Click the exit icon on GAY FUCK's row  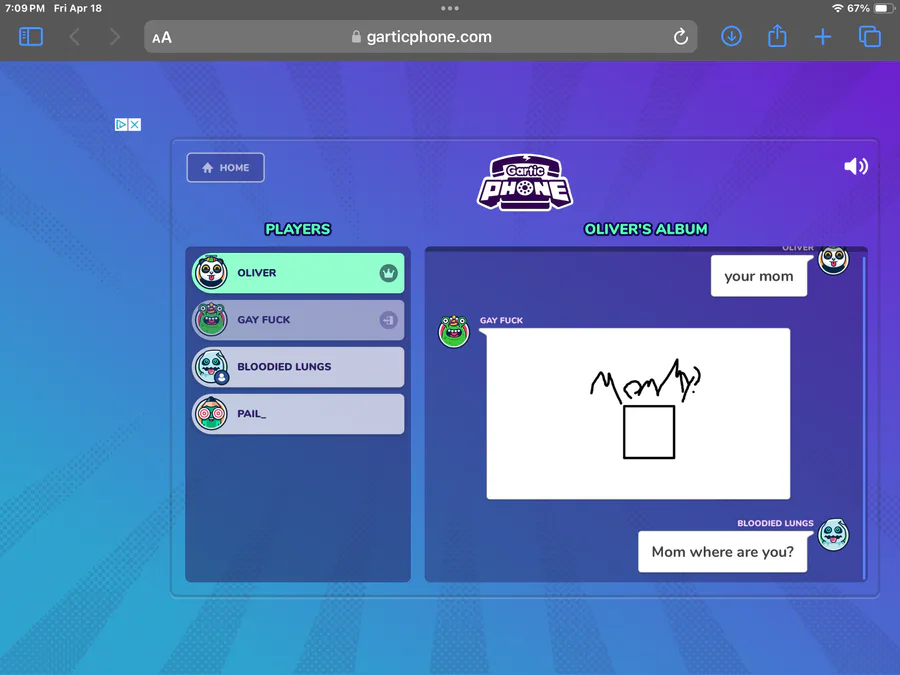point(389,320)
